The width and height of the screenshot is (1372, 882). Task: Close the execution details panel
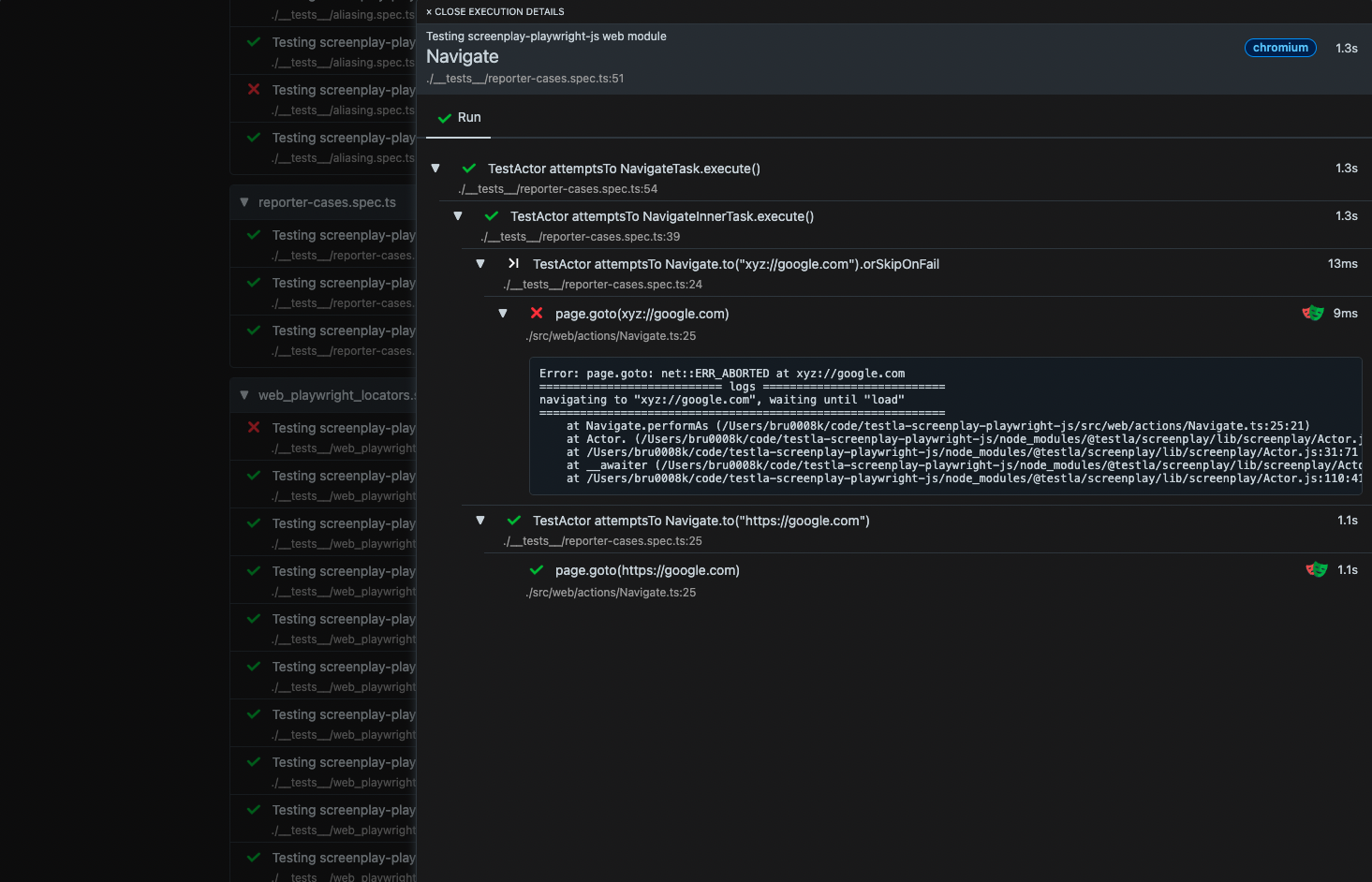(495, 12)
